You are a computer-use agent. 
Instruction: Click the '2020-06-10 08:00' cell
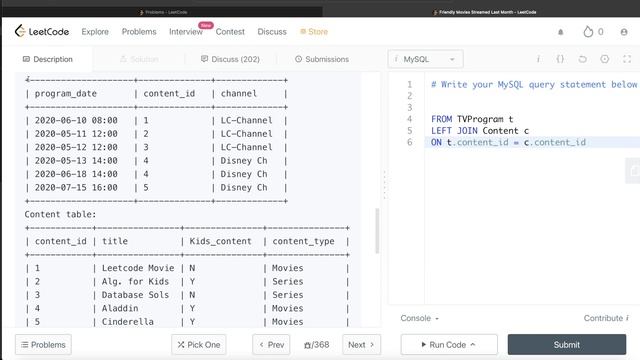click(76, 120)
